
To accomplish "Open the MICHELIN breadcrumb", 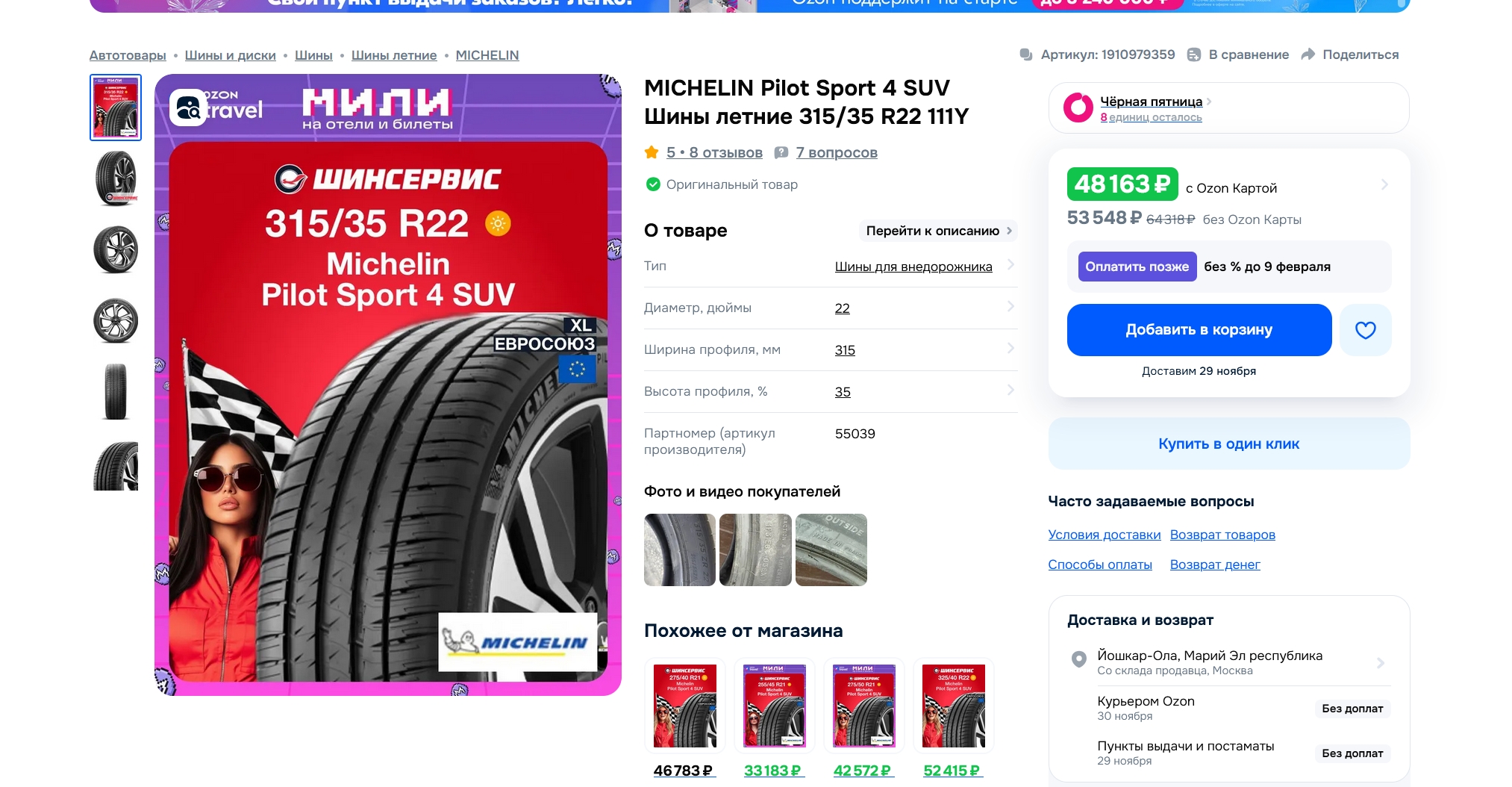I will point(487,55).
